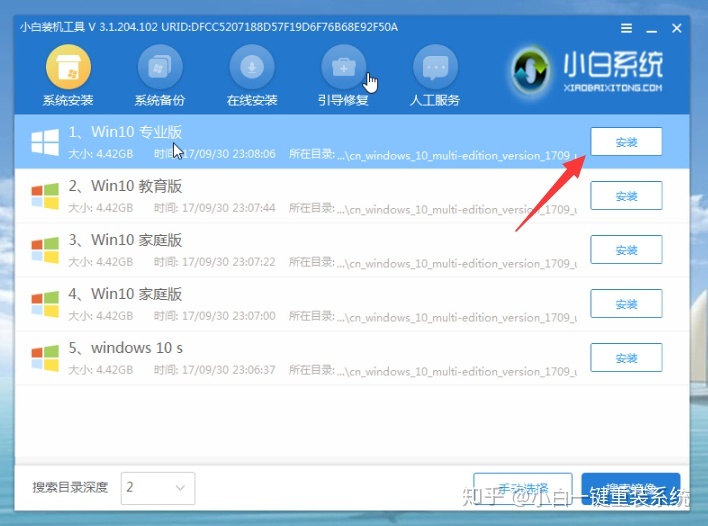Select the row title 2、Win10 教育版
Screen dimensions: 708x526
pyautogui.click(x=125, y=186)
